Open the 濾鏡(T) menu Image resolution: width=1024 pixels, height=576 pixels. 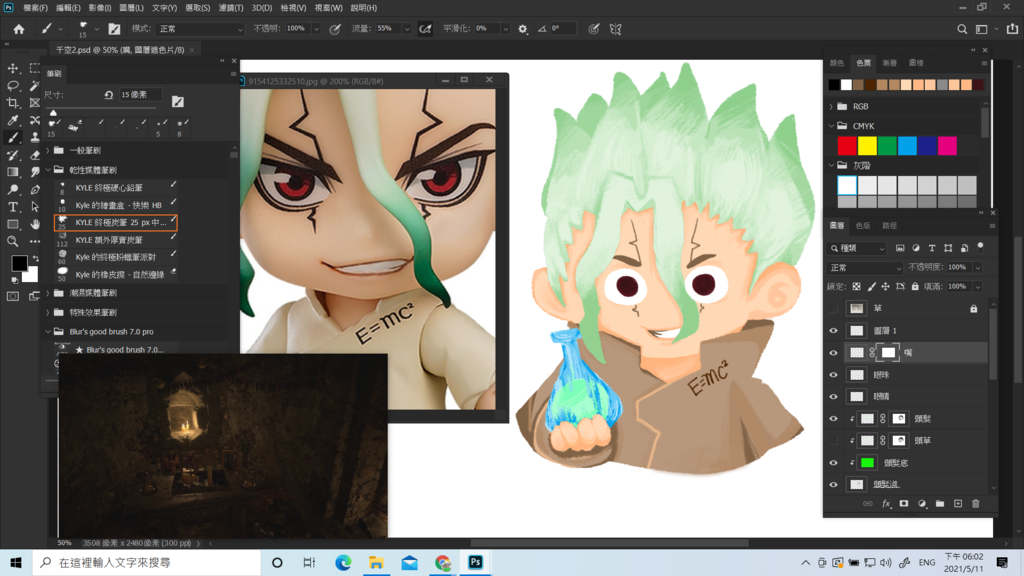(x=231, y=8)
